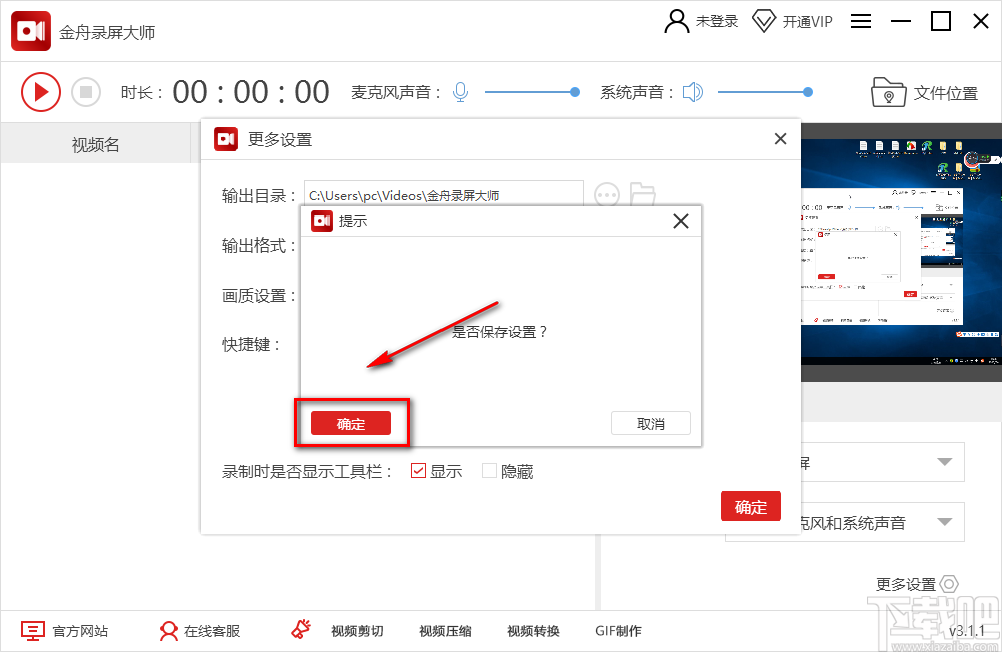
Task: Open the 视频剪切 video cutting tool
Action: (x=357, y=631)
